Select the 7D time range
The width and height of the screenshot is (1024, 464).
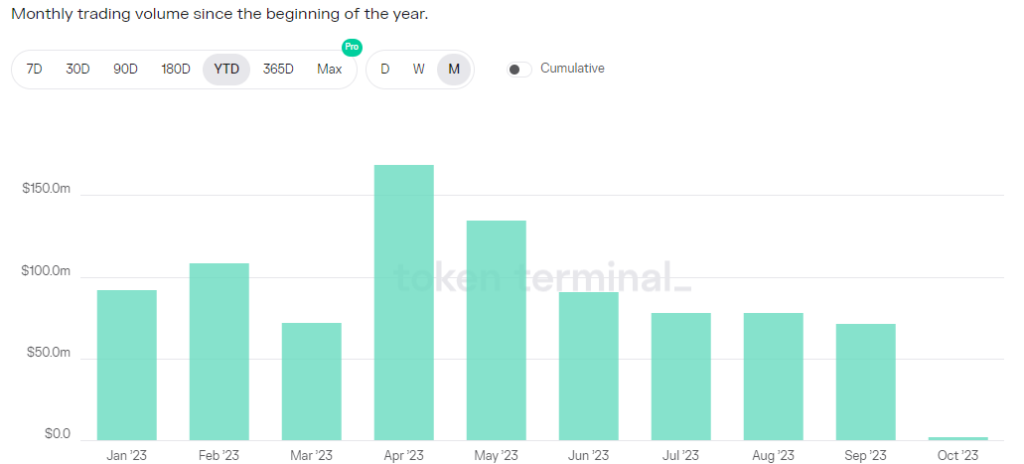(x=34, y=69)
